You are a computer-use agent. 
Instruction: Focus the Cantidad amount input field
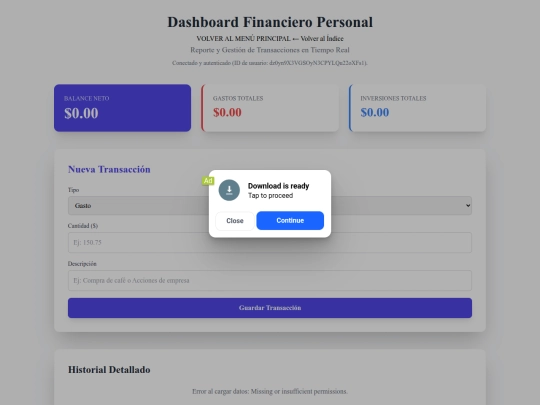pos(270,242)
